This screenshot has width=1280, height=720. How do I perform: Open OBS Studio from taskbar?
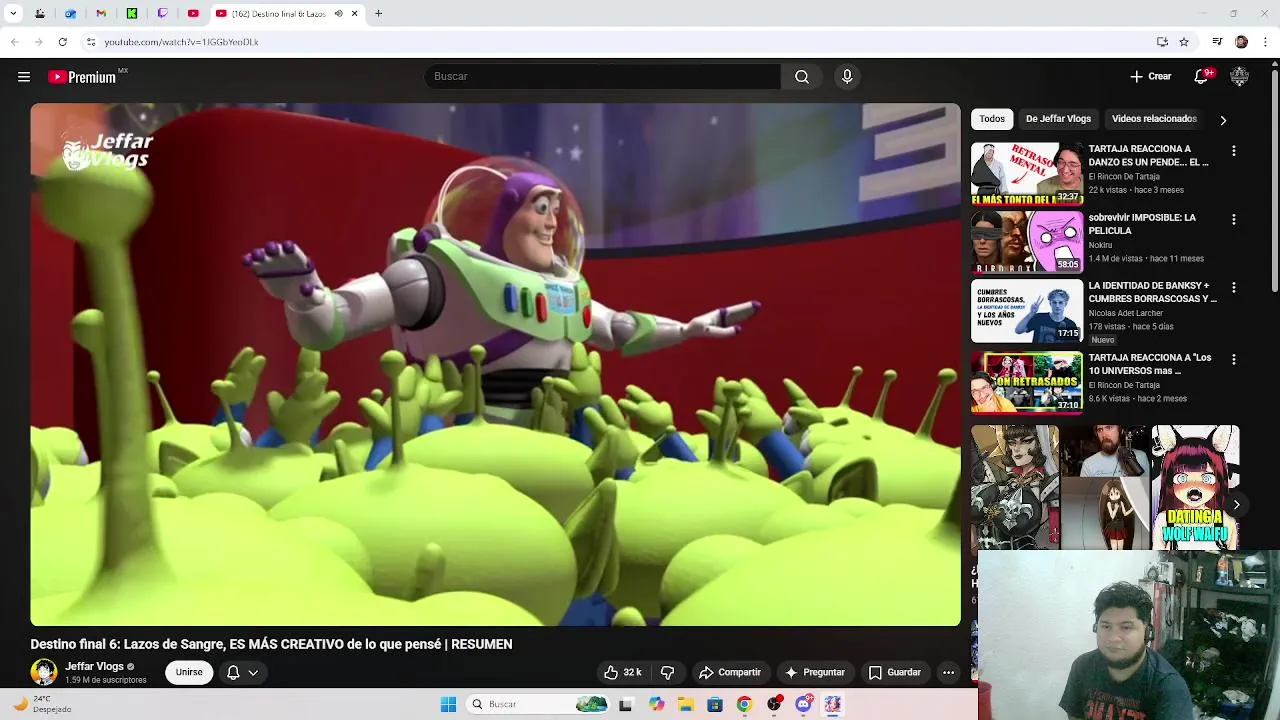(x=774, y=704)
